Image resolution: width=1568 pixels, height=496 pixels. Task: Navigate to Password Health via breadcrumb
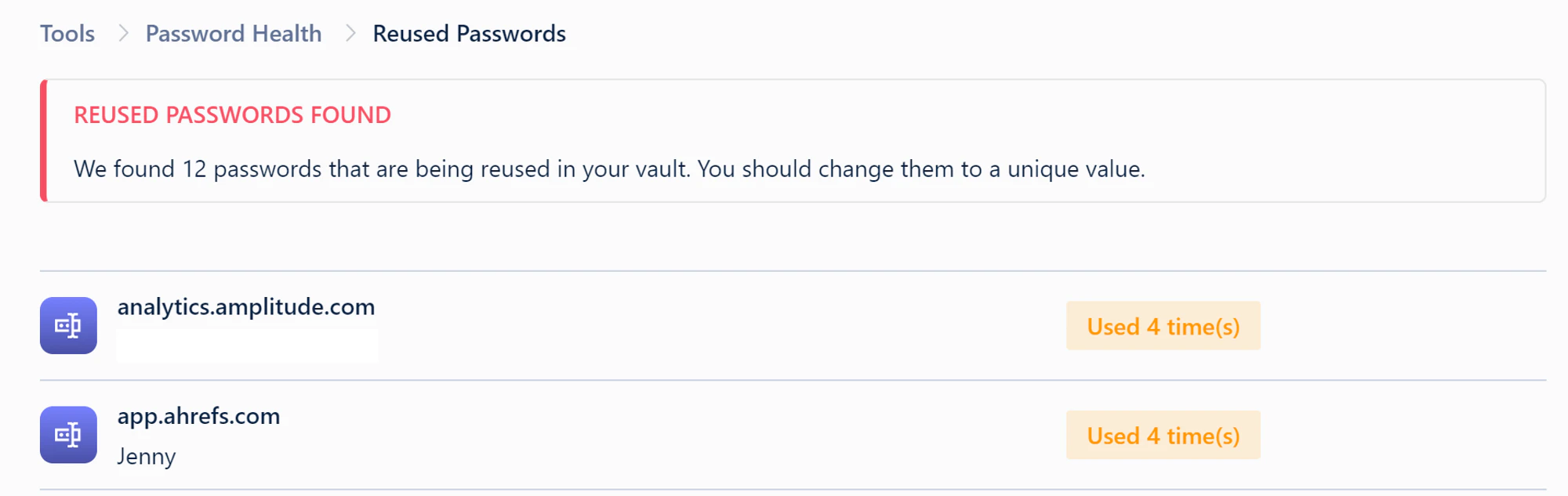click(x=233, y=33)
